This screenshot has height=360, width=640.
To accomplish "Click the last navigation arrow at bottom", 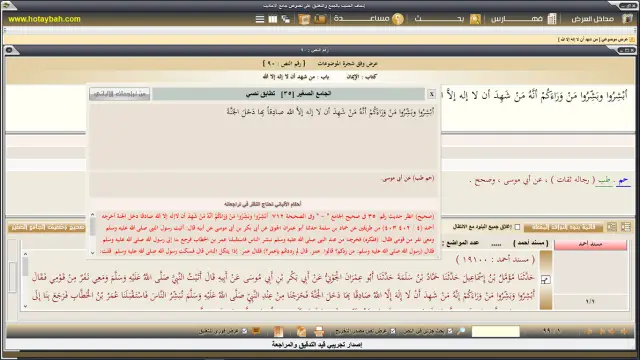I will (623, 331).
